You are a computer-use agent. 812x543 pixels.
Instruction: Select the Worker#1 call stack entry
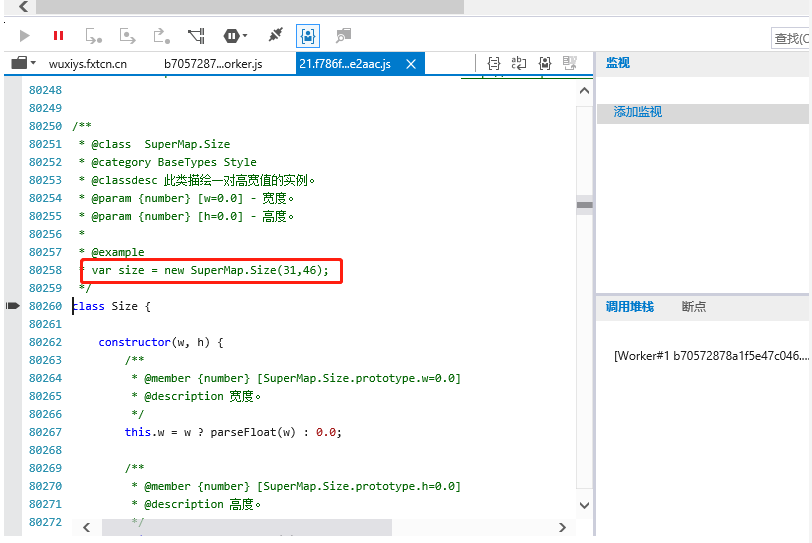point(710,356)
